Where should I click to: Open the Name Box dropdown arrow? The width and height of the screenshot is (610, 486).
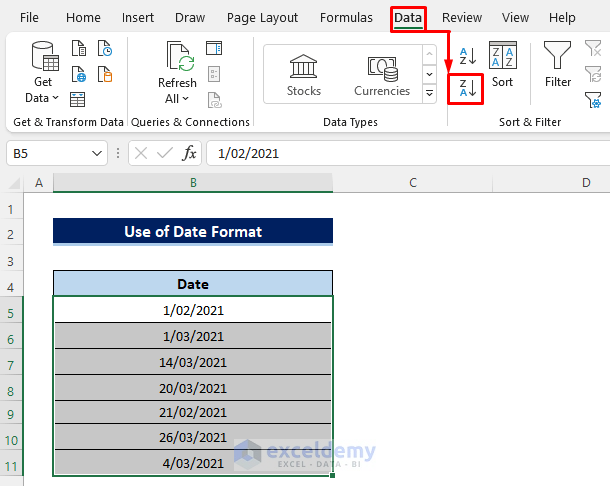tap(96, 153)
